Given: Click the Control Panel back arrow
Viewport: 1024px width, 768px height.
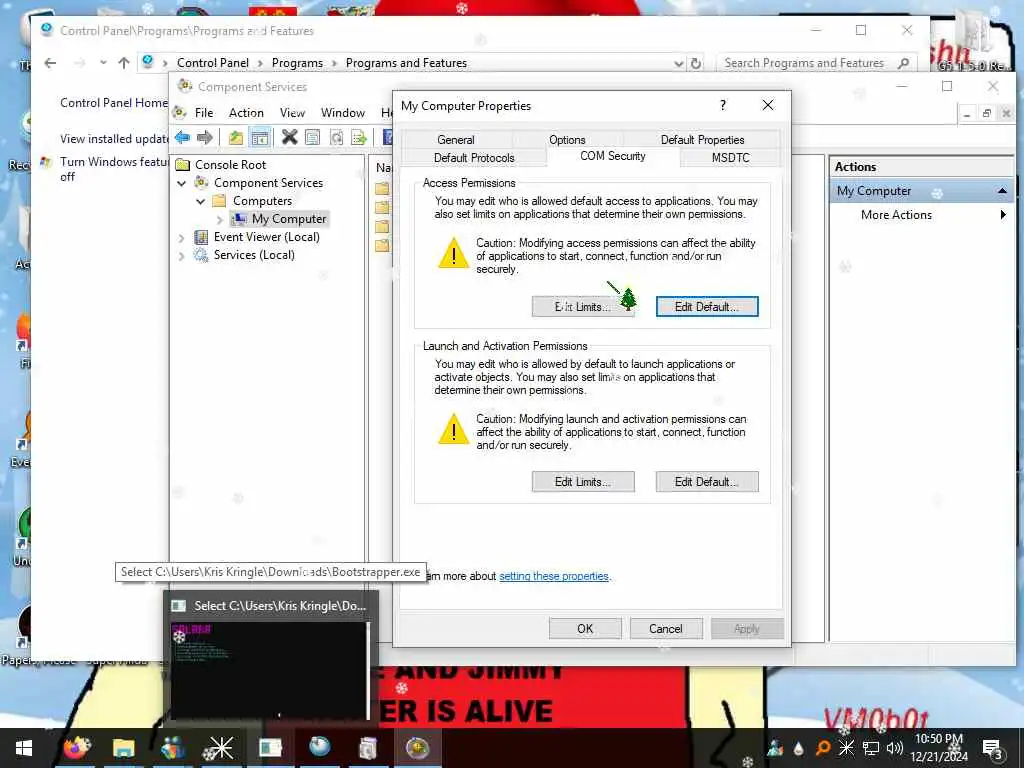Looking at the screenshot, I should (x=50, y=63).
